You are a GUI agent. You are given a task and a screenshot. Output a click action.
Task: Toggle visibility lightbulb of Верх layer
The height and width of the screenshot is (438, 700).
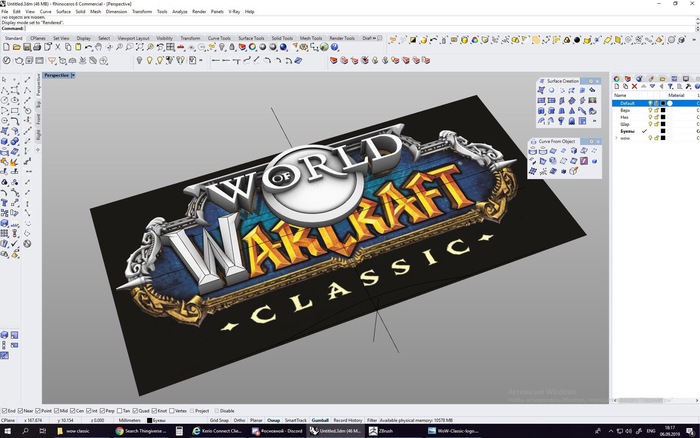650,110
